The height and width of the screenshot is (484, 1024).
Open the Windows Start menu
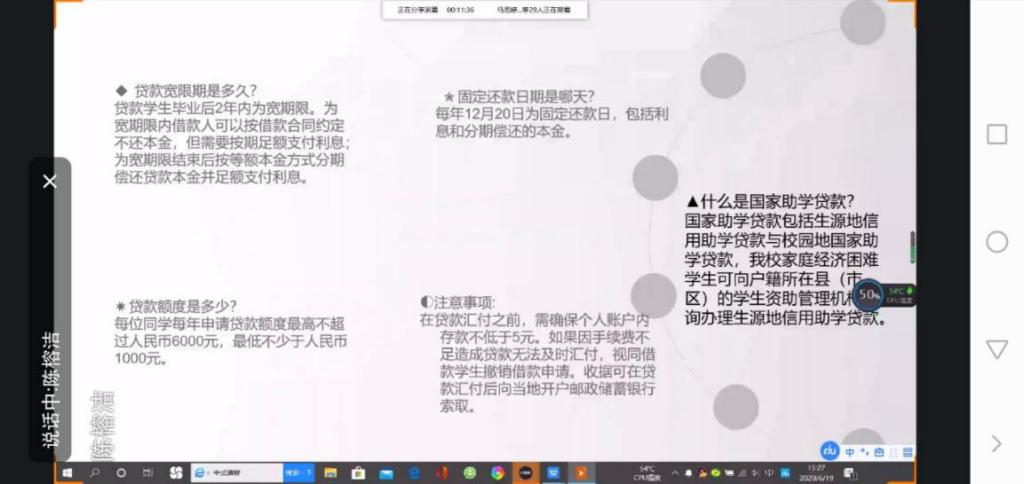coord(69,472)
